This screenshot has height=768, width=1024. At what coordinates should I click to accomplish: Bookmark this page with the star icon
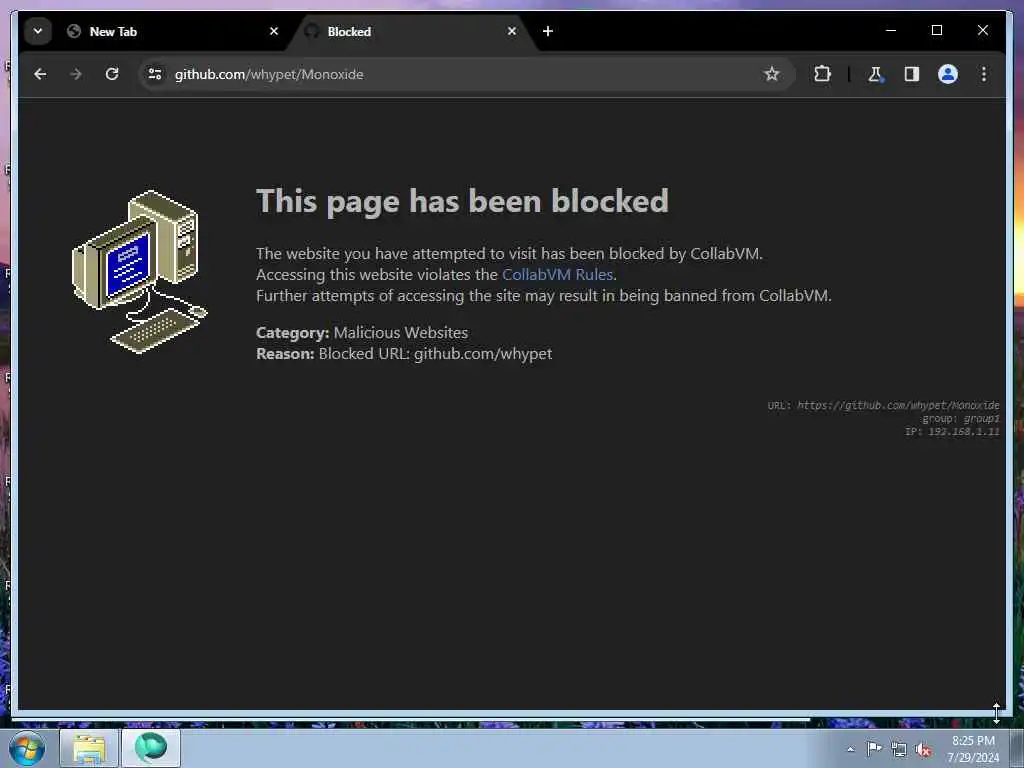coord(772,74)
